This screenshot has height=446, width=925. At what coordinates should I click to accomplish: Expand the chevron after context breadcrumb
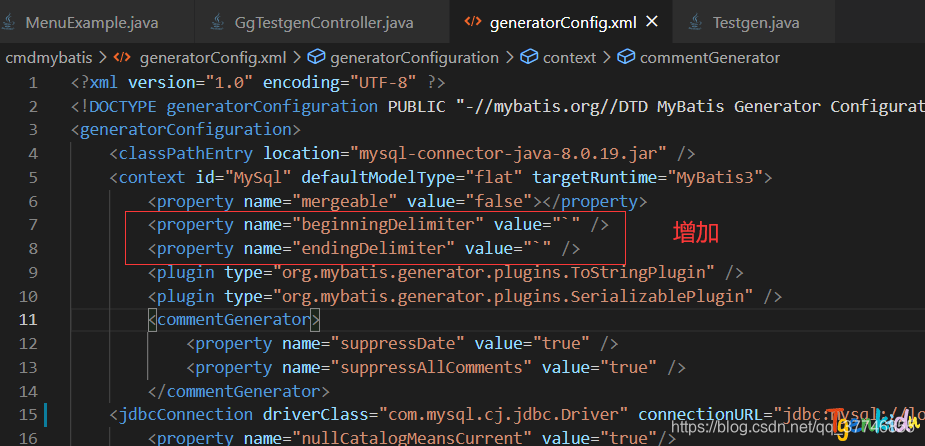click(x=606, y=58)
